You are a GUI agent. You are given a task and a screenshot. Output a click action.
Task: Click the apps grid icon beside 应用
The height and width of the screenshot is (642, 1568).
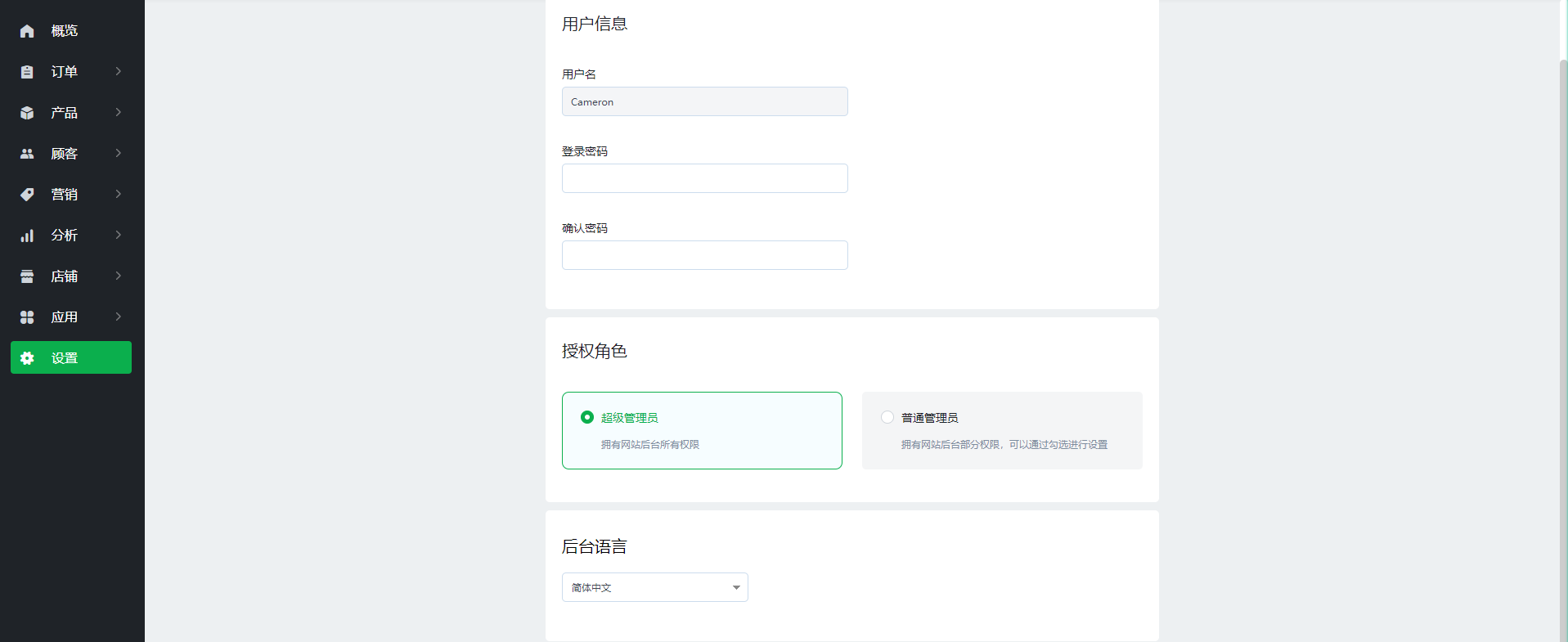click(27, 317)
